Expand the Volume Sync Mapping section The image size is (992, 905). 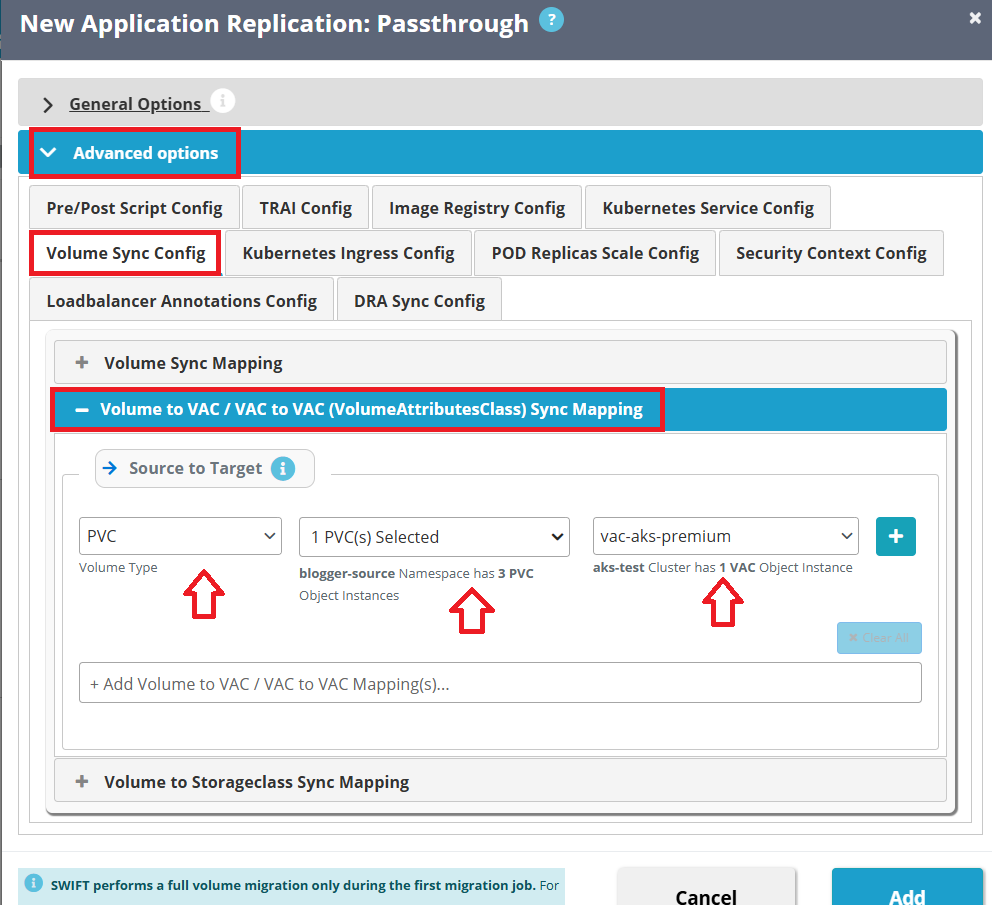coord(500,363)
